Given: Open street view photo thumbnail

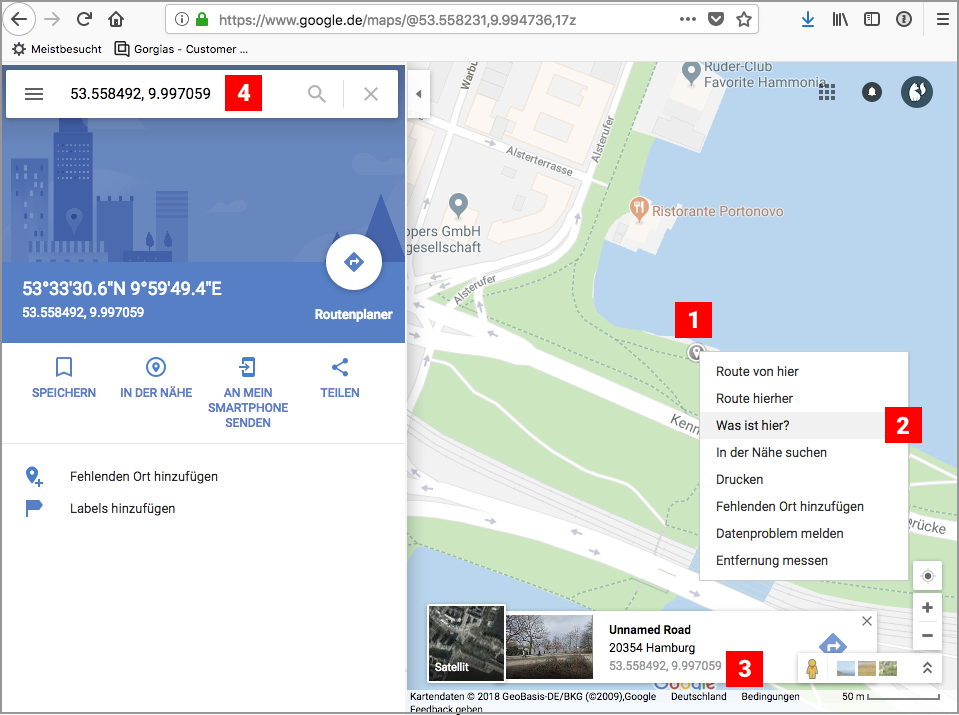Looking at the screenshot, I should 549,646.
